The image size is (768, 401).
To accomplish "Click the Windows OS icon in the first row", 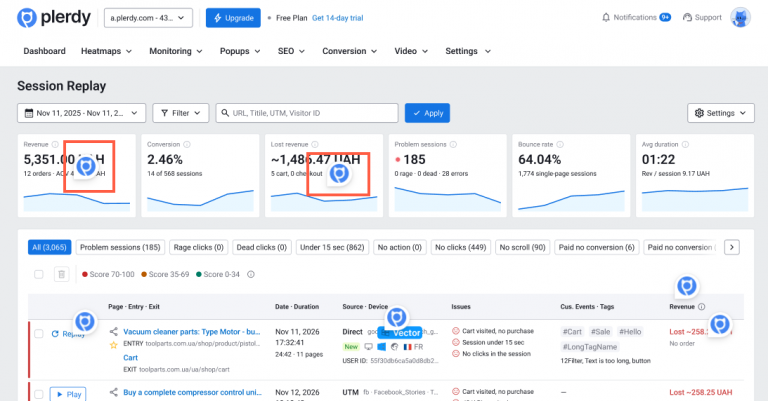I will [x=381, y=347].
